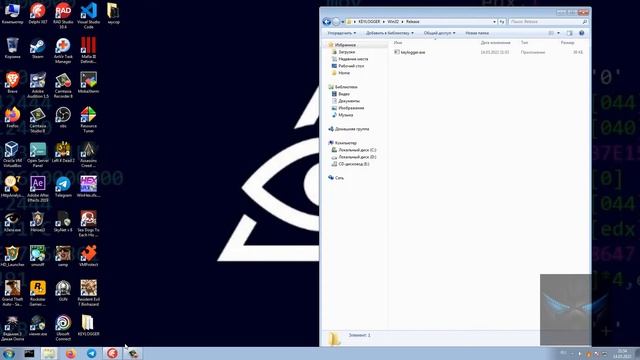Select the AnVir Task Manager desktop icon
The image size is (640, 360).
(x=63, y=50)
